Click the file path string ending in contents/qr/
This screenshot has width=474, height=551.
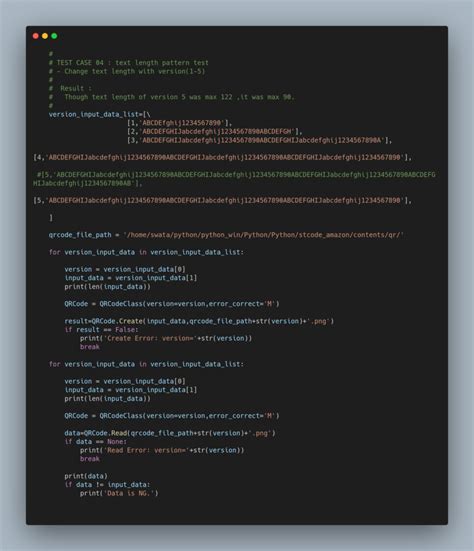coord(264,235)
